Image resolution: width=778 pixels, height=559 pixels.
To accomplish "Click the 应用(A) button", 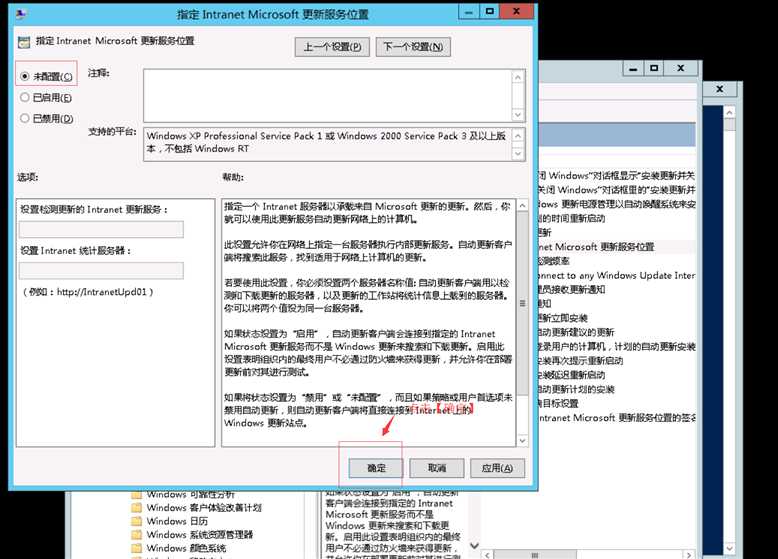I will [x=497, y=468].
